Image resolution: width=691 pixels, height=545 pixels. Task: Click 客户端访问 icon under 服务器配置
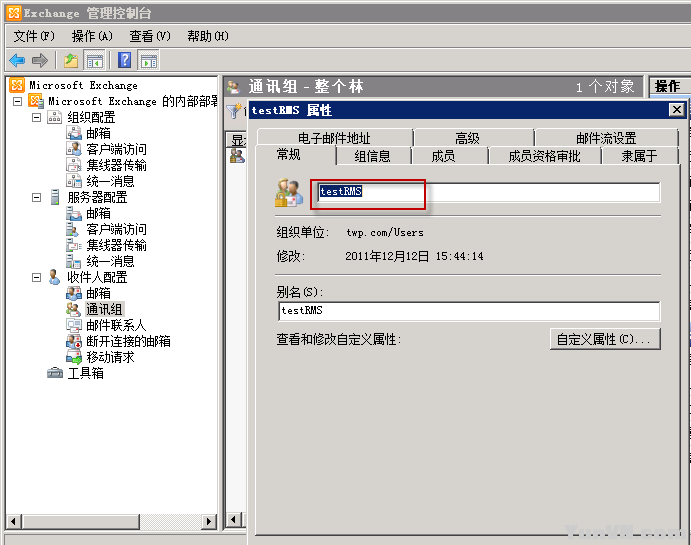73,229
